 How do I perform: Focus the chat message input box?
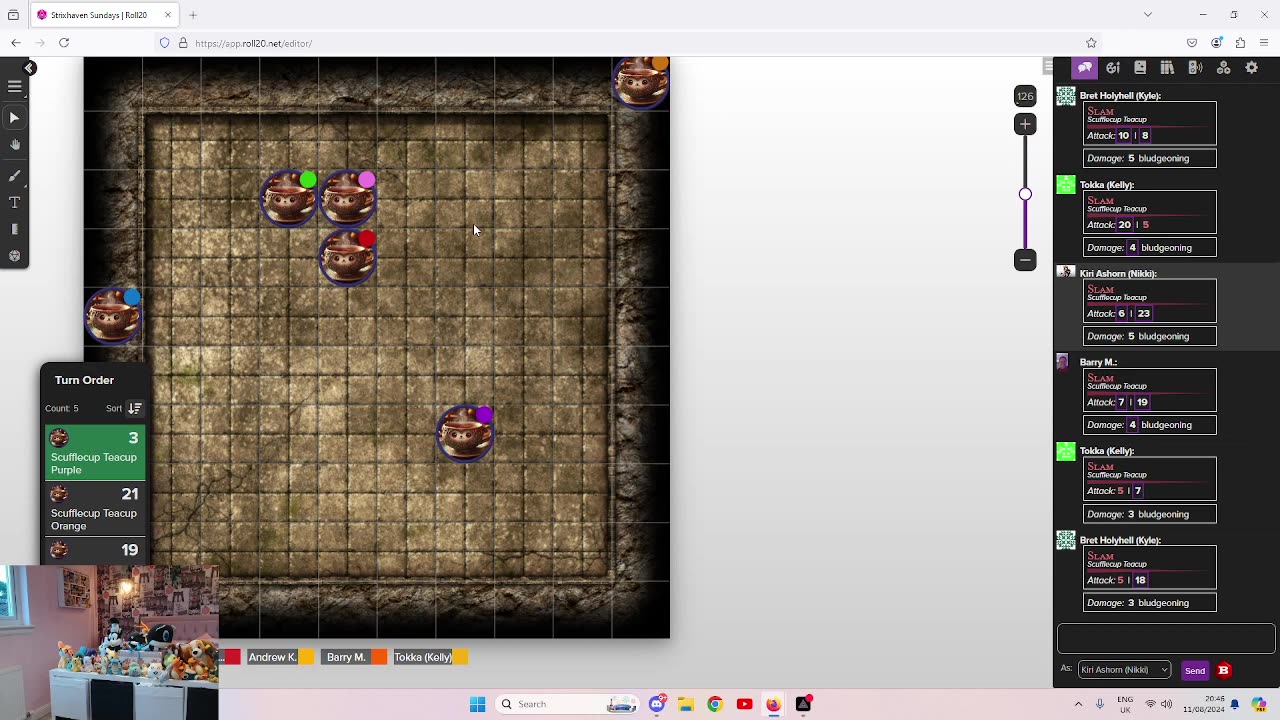1166,638
